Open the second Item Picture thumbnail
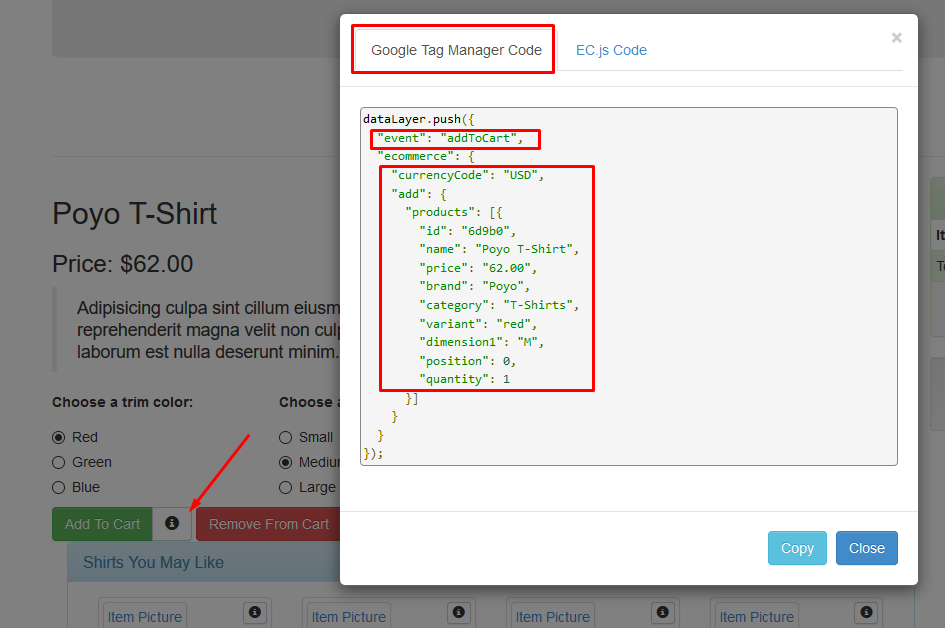The width and height of the screenshot is (945, 628). pyautogui.click(x=348, y=616)
